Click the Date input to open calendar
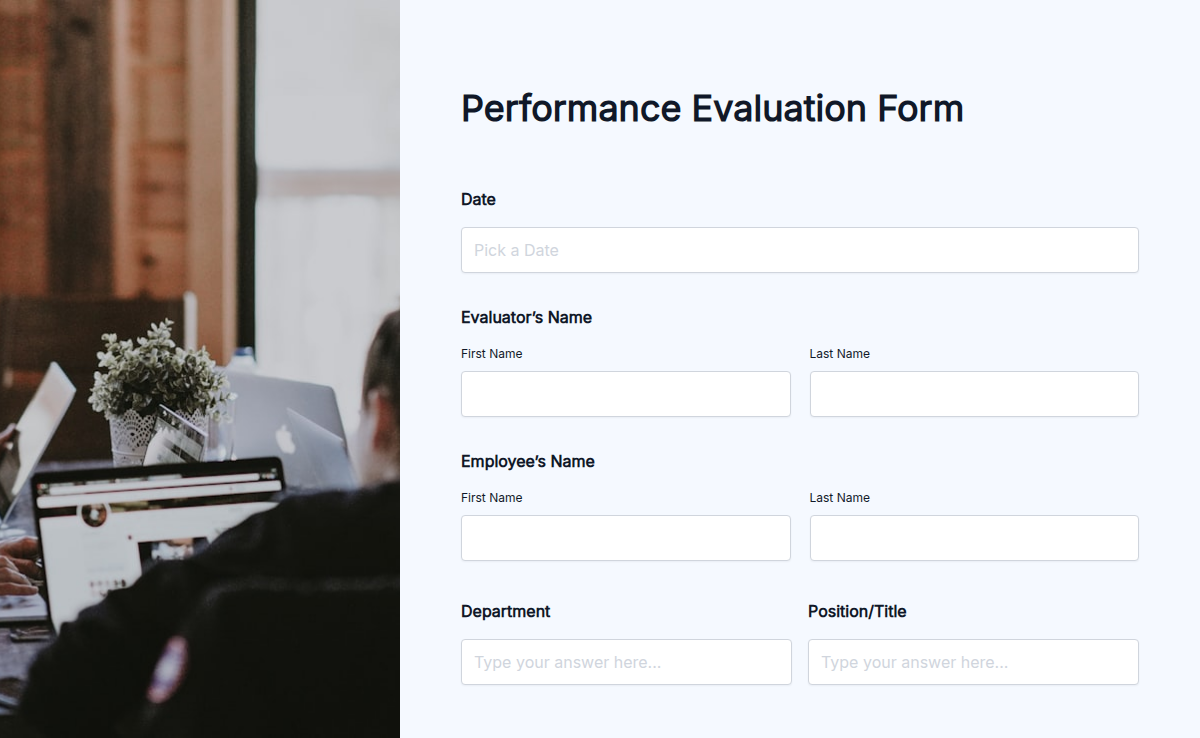The width and height of the screenshot is (1200, 738). [x=799, y=250]
